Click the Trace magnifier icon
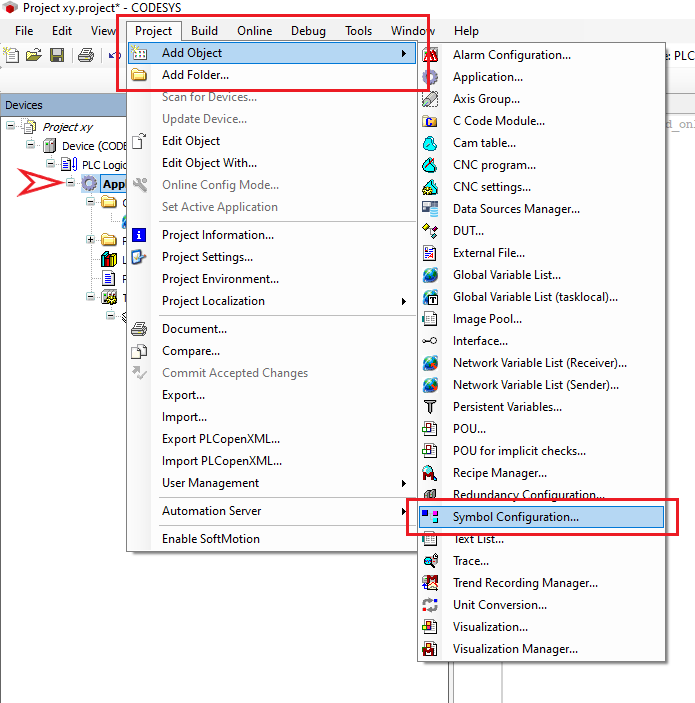Screen dimensions: 695x703 [x=431, y=561]
